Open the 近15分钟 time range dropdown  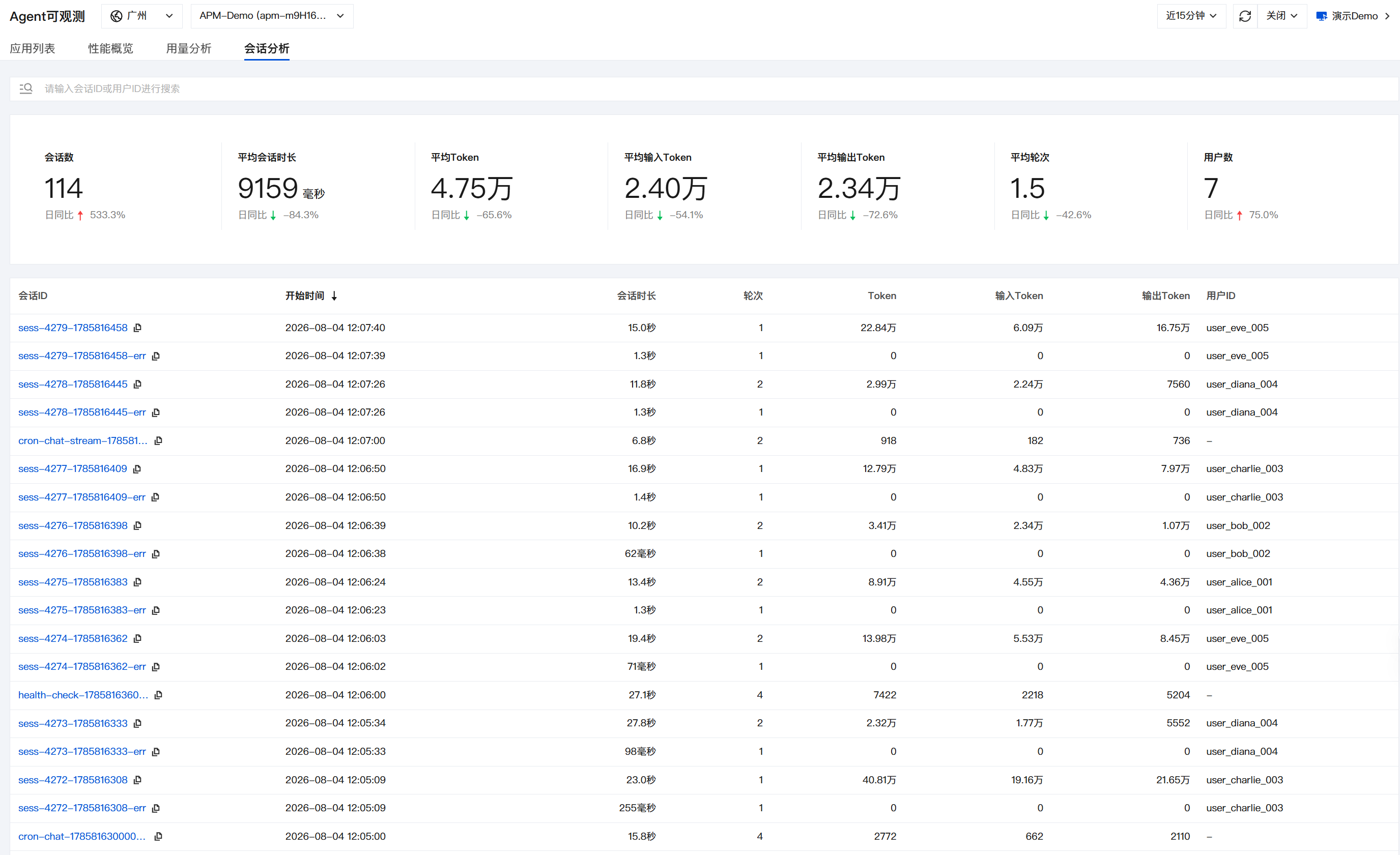pyautogui.click(x=1191, y=16)
